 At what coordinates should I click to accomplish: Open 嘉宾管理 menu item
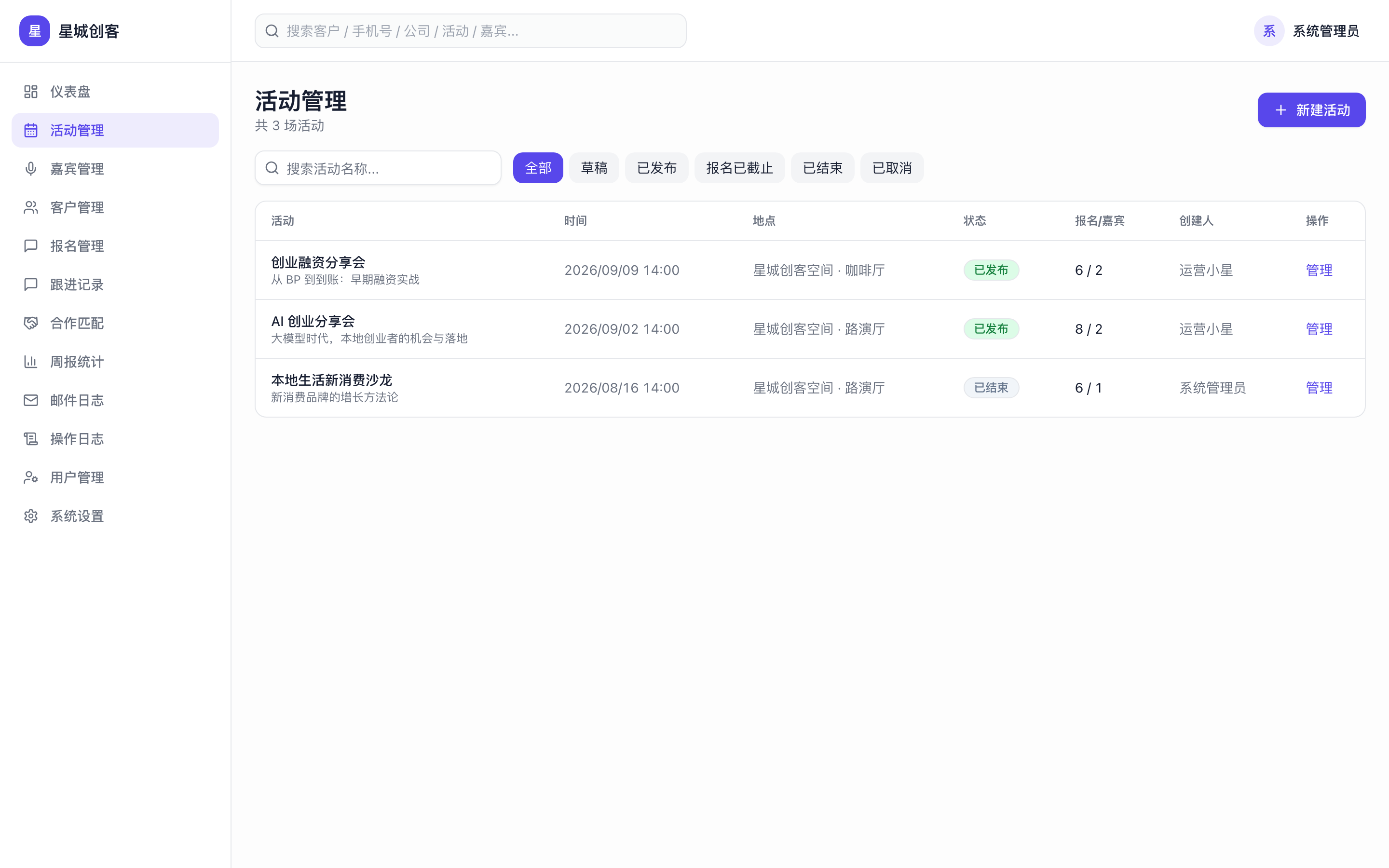tap(115, 169)
